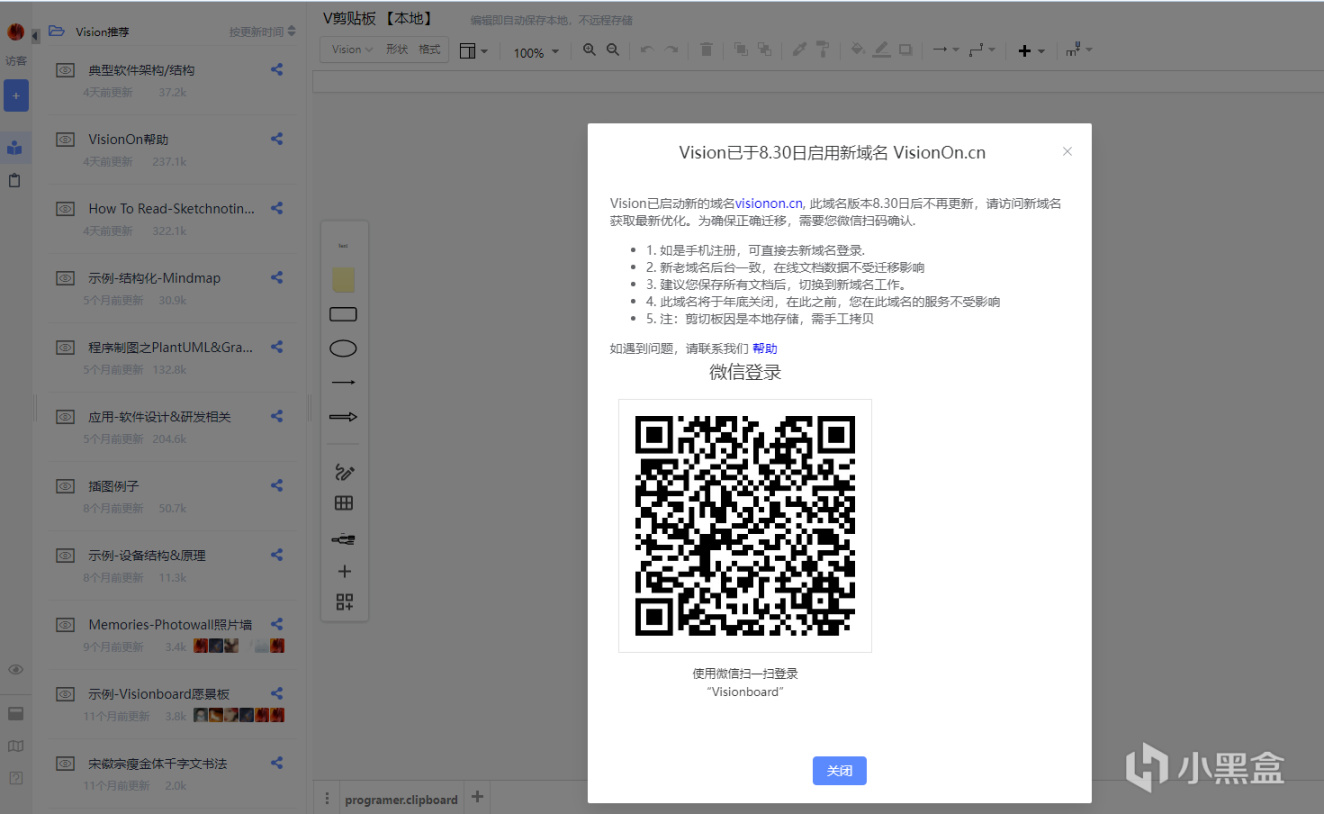Select the thin arrow line tool
The width and height of the screenshot is (1324, 814).
click(343, 382)
